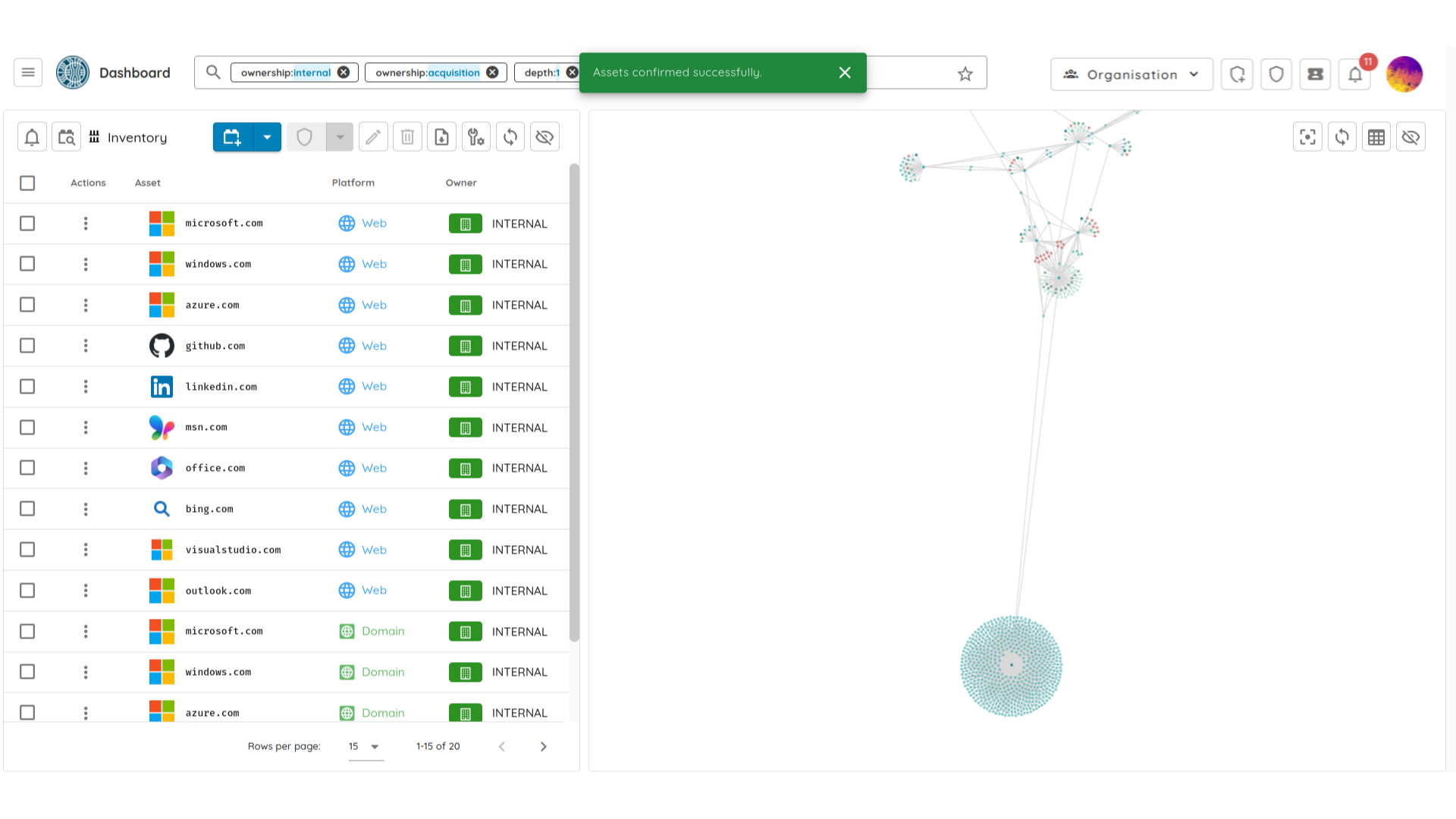Screen dimensions: 1456x819
Task: Click the delete trash icon in the inventory toolbar
Action: tap(407, 137)
